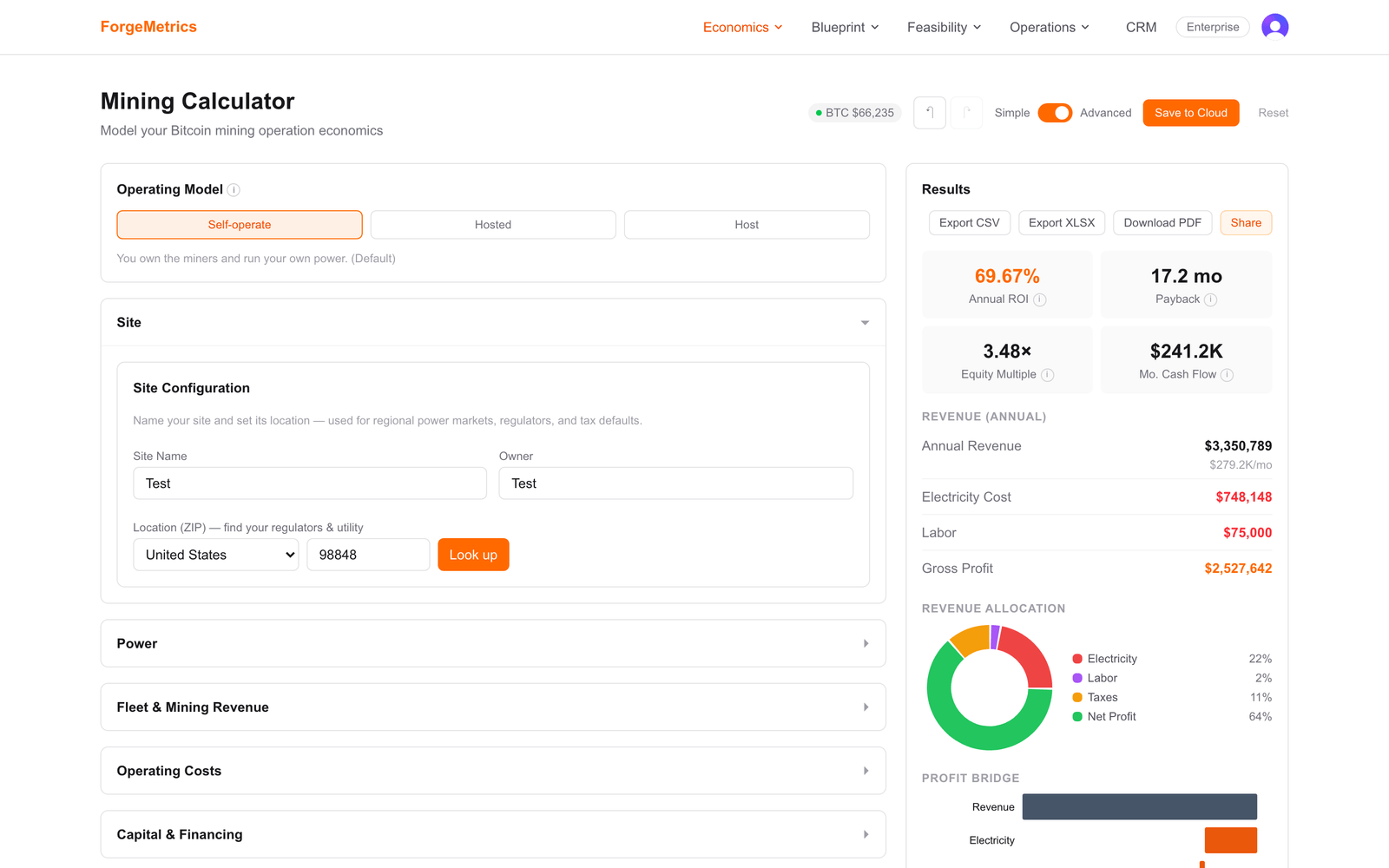
Task: Select the Self-operate operating model
Action: point(240,225)
